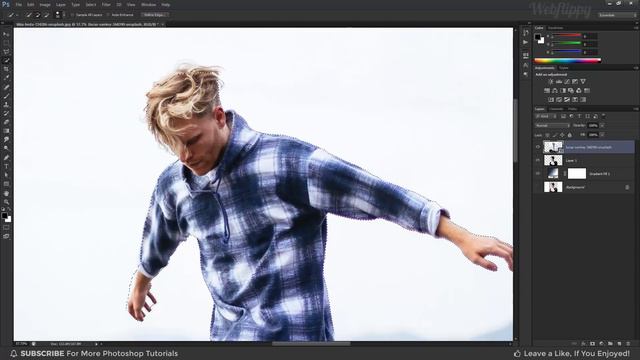The image size is (640, 360).
Task: Open the Select menu
Action: click(91, 5)
